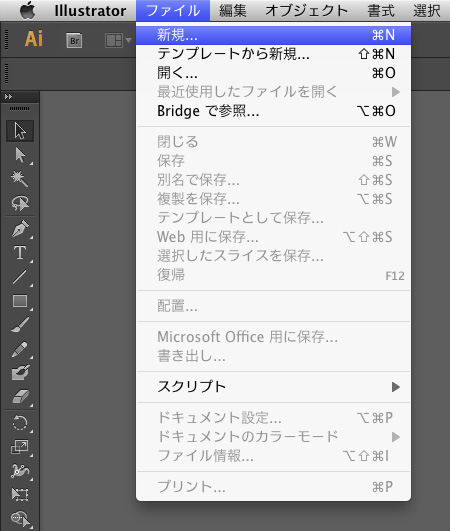Select the Rotate tool
The width and height of the screenshot is (450, 531).
(x=20, y=423)
